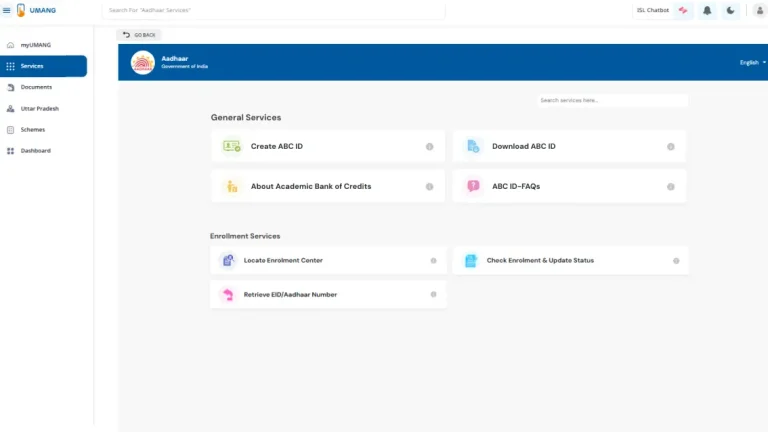Show info for Retrieve EID/Aadhaar Number
This screenshot has width=768, height=432.
point(433,294)
